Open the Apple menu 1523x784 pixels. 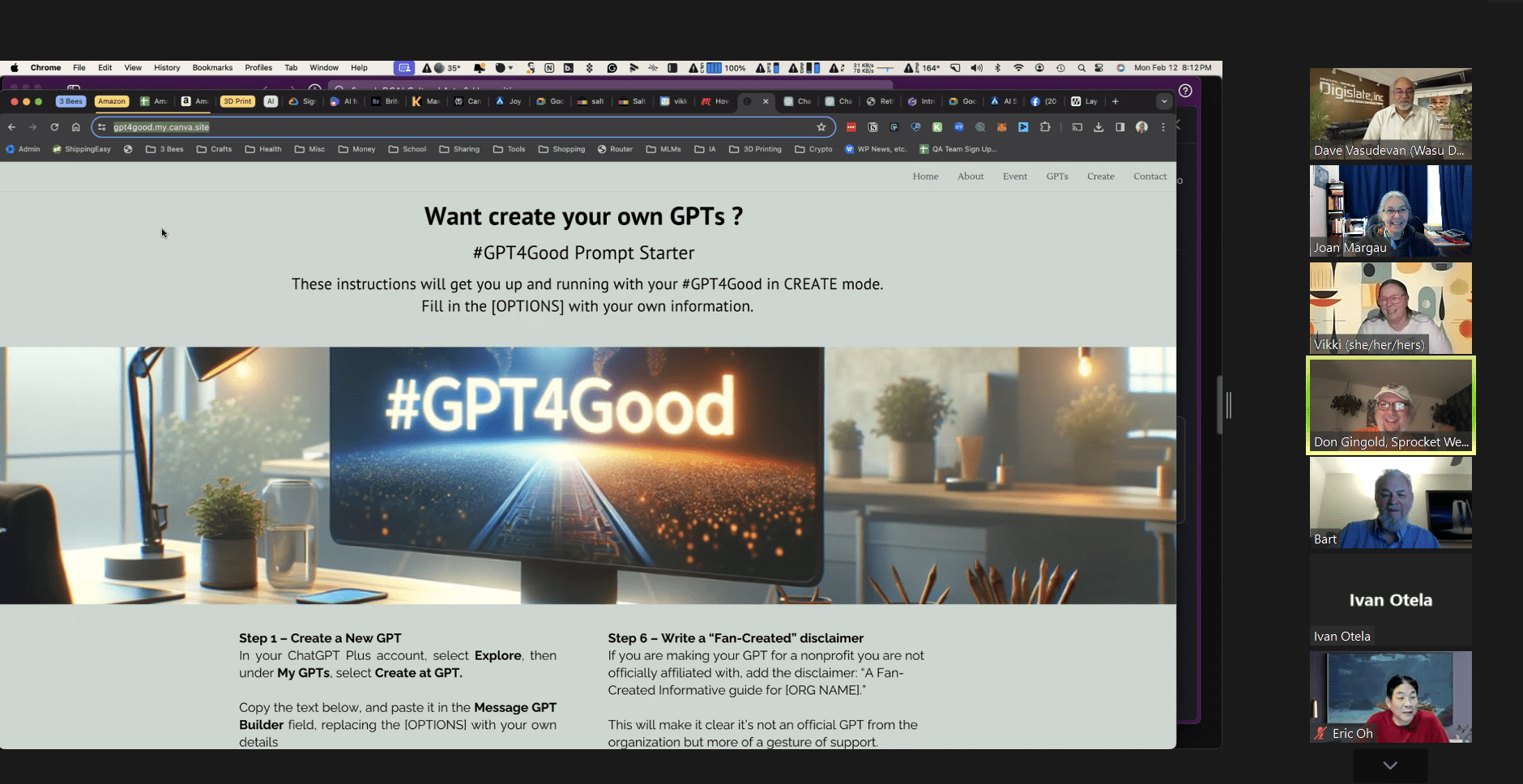(x=15, y=68)
